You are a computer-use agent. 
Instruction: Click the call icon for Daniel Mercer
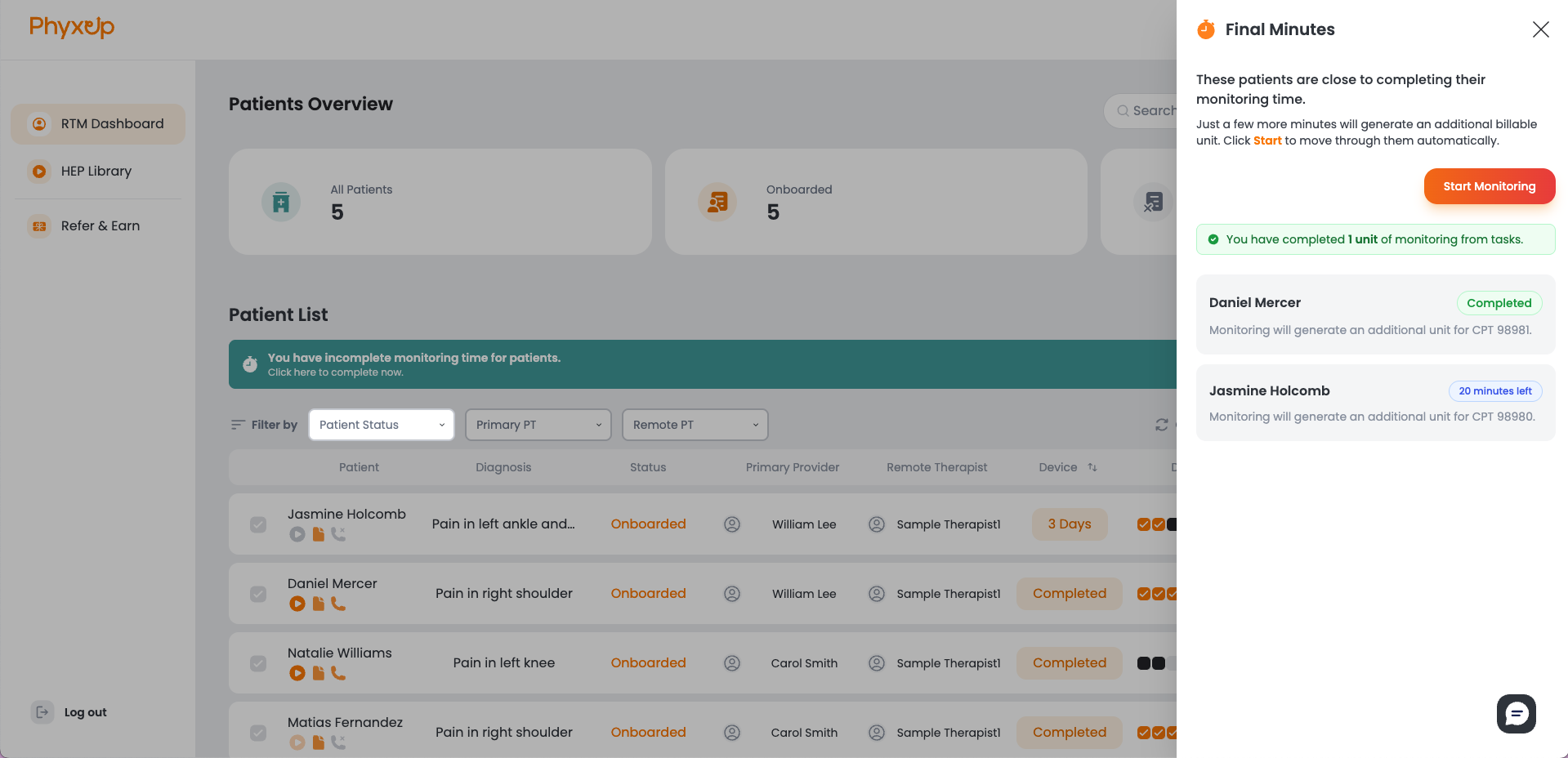pos(340,604)
